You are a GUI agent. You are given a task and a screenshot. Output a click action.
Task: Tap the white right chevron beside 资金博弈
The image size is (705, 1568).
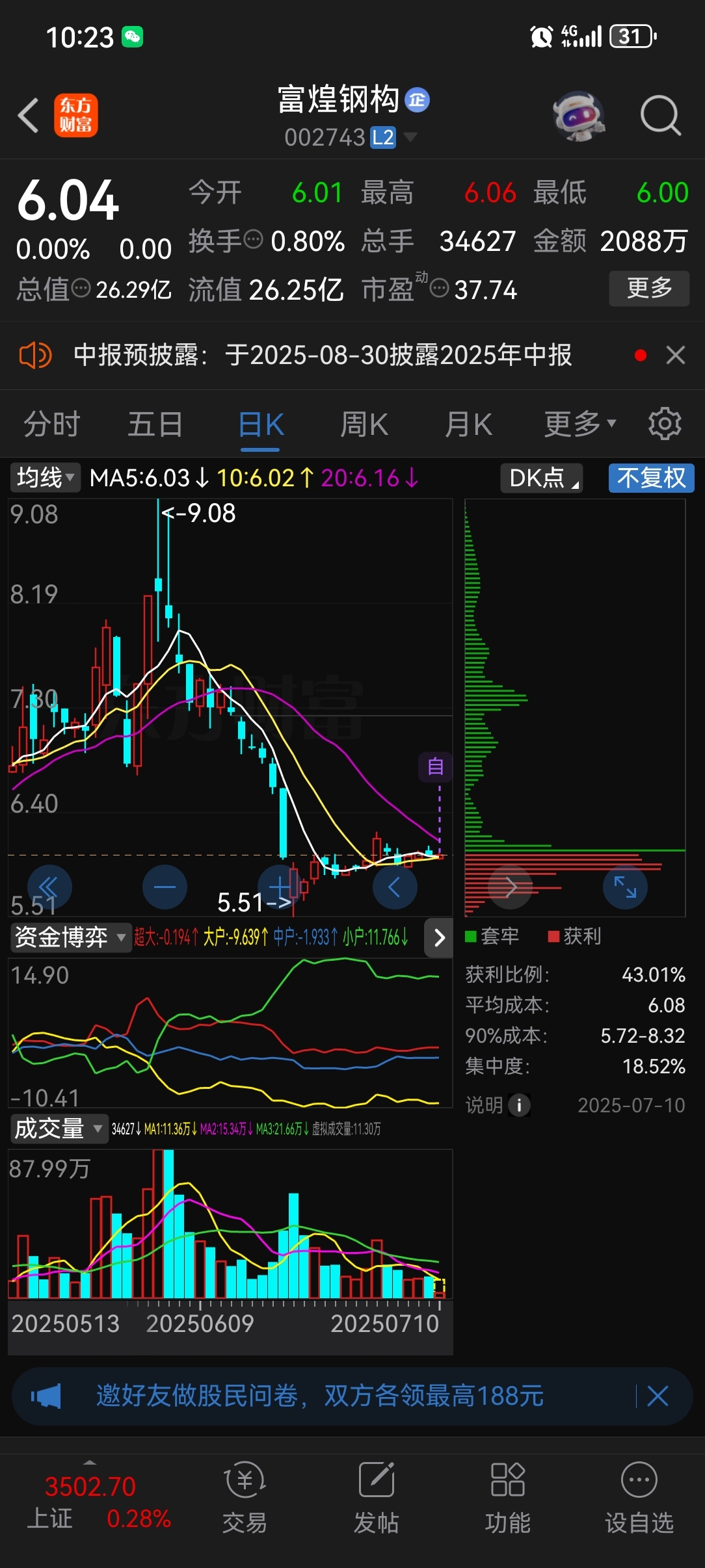click(439, 937)
